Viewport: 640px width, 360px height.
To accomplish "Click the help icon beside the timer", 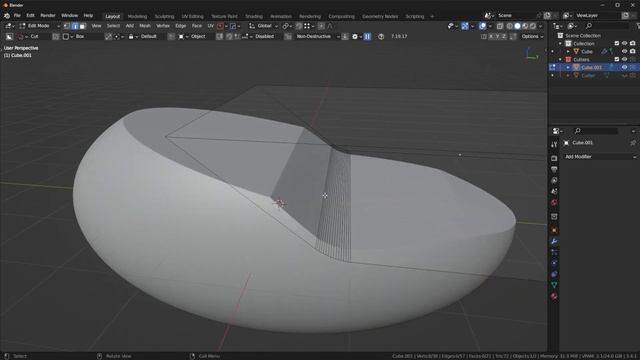I will (x=381, y=36).
